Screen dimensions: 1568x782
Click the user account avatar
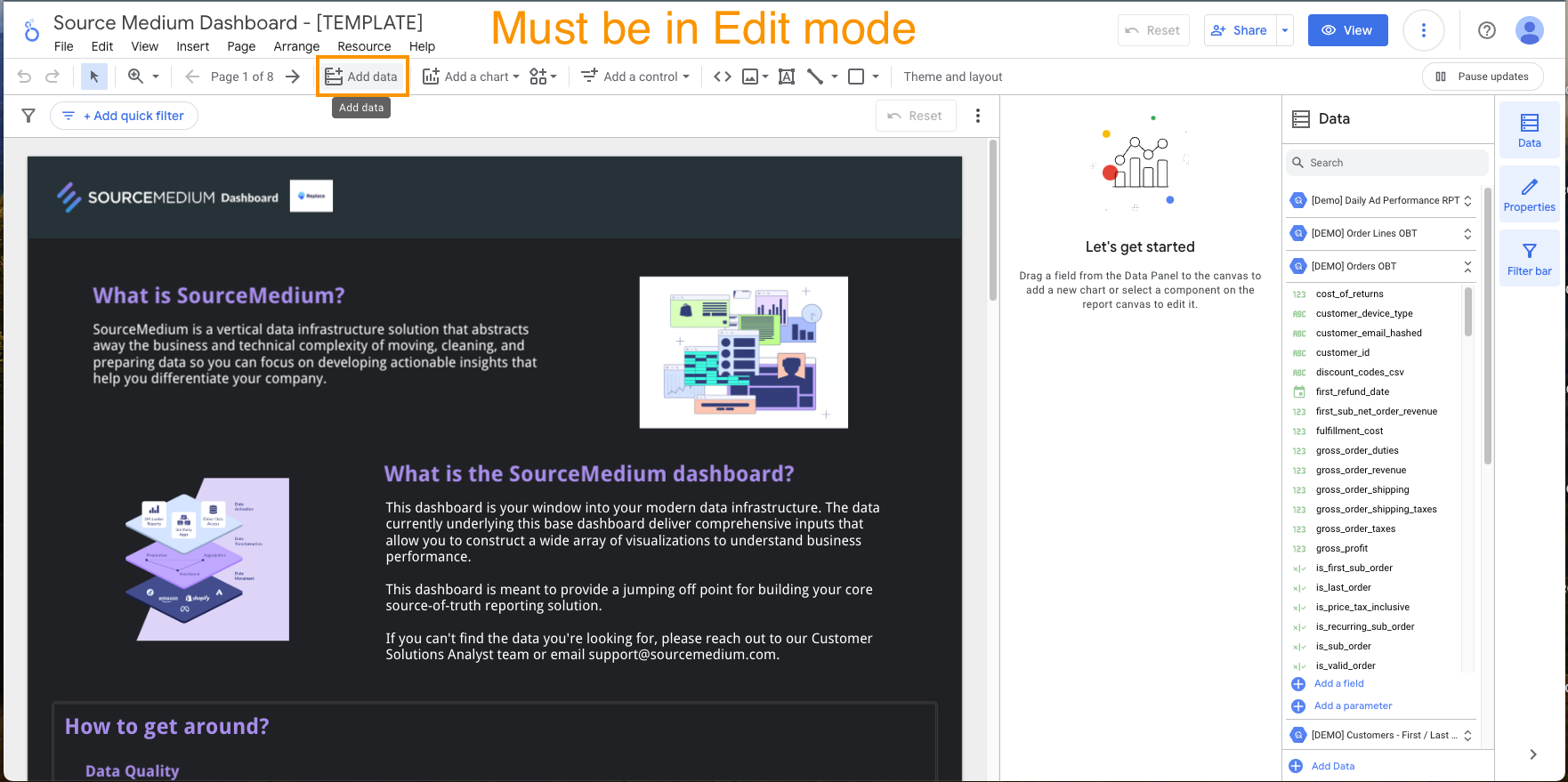pyautogui.click(x=1530, y=30)
